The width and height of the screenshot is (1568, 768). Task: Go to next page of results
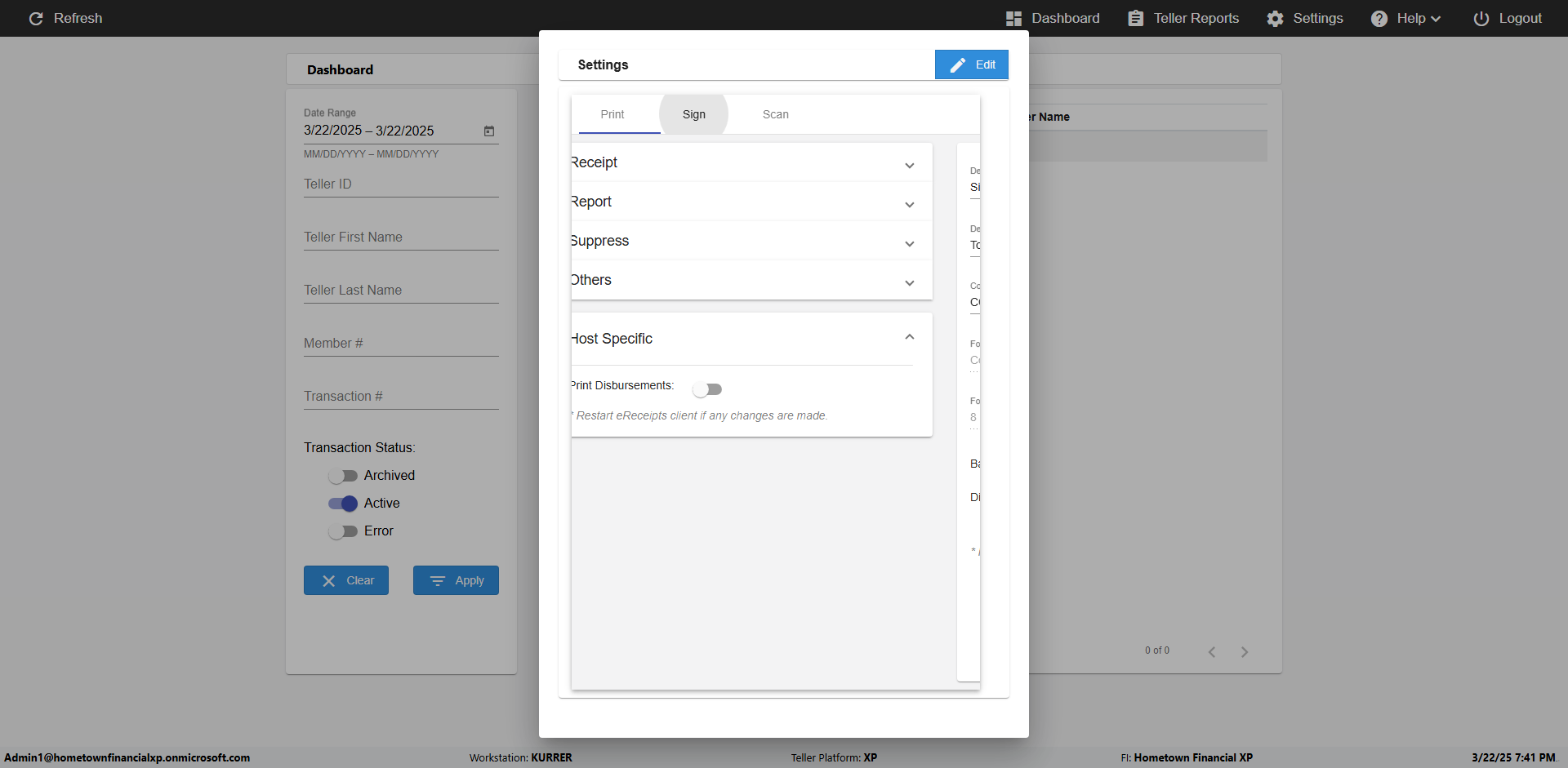point(1245,651)
